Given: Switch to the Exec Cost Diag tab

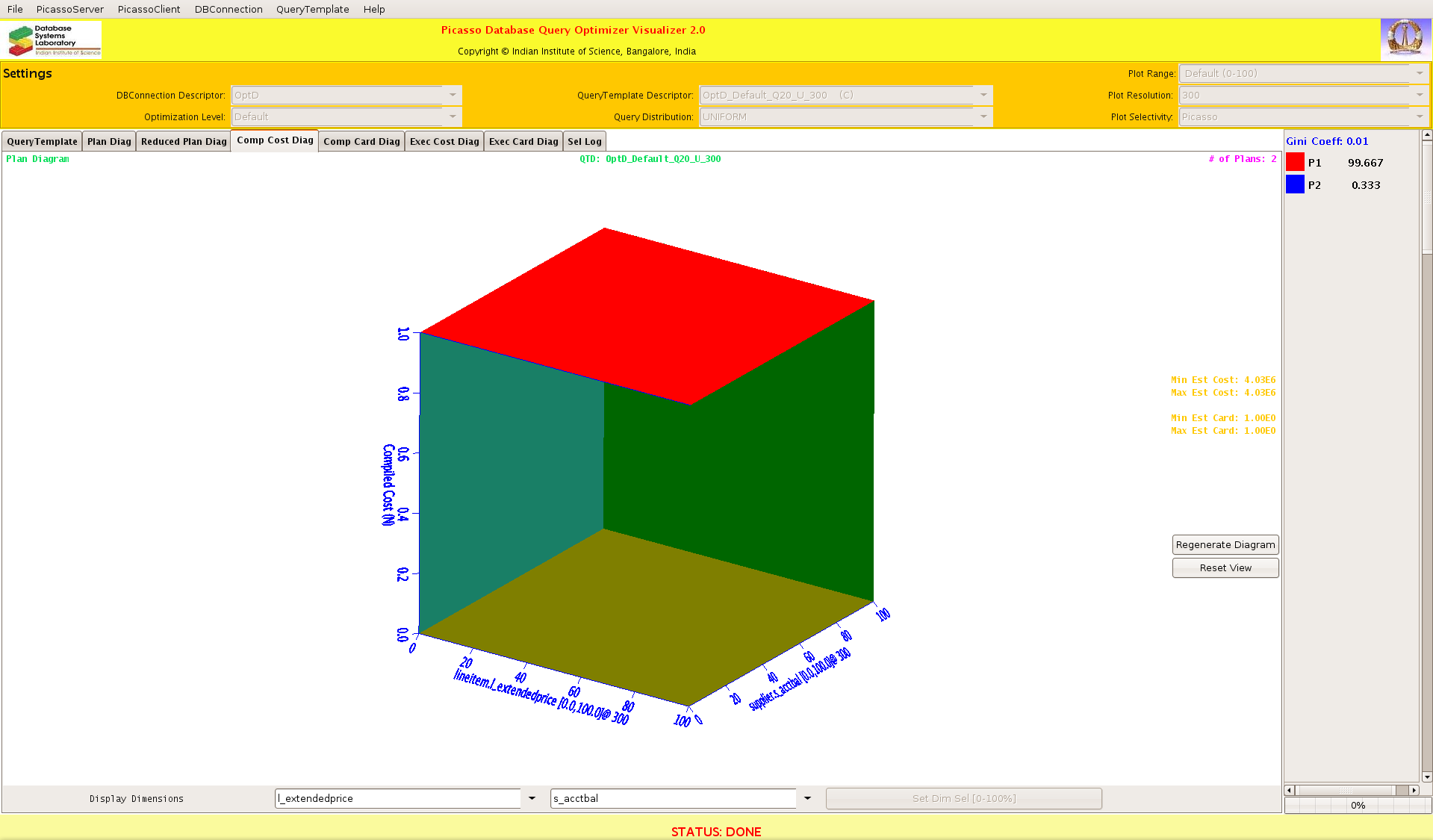Looking at the screenshot, I should coord(444,141).
